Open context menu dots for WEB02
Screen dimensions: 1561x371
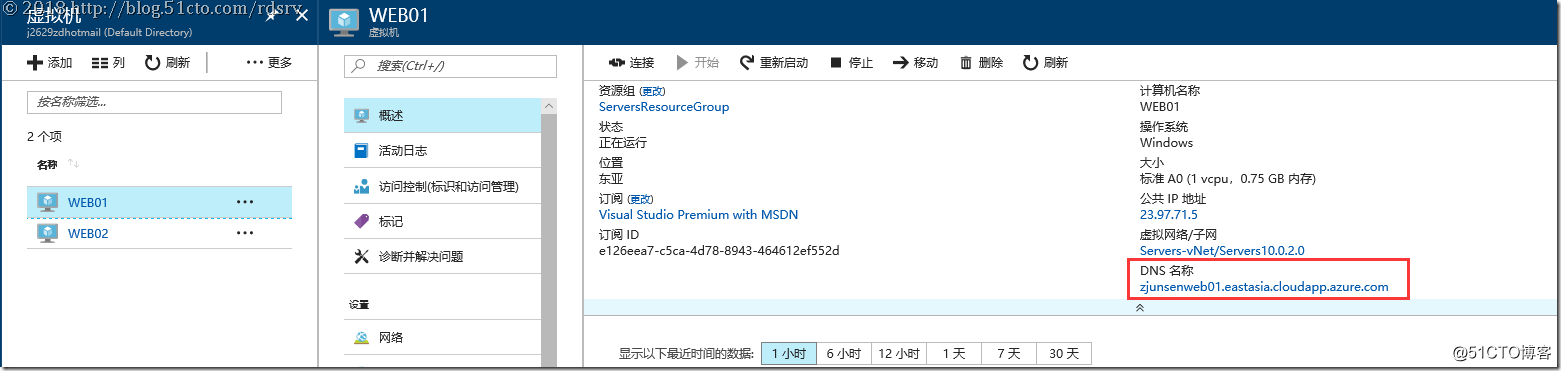[245, 233]
